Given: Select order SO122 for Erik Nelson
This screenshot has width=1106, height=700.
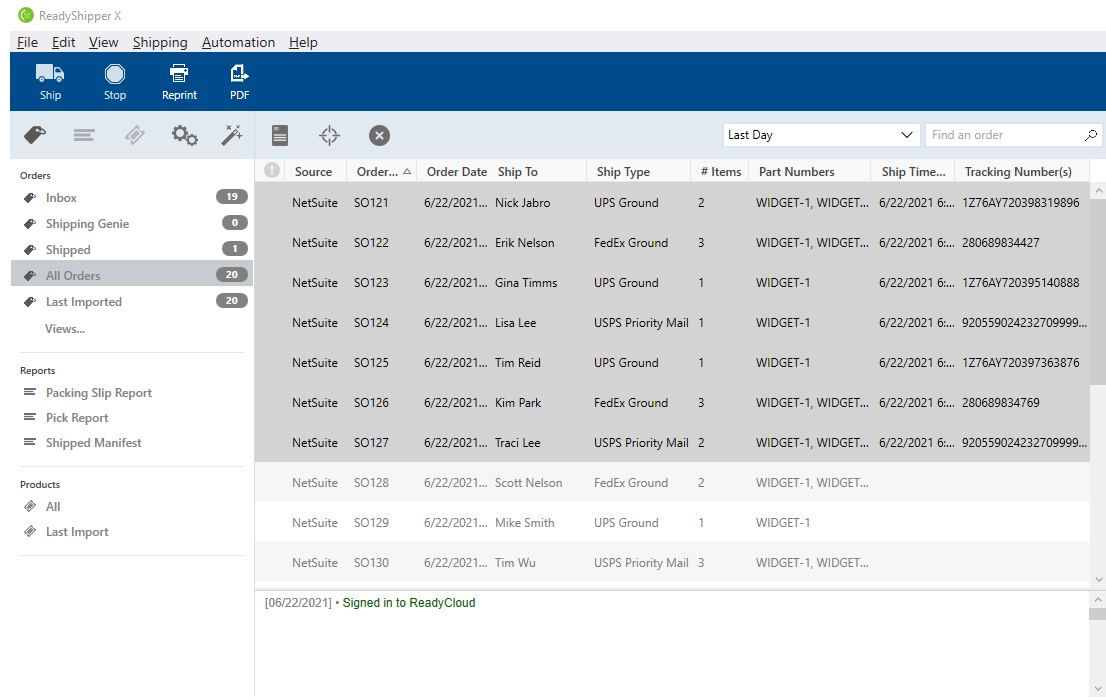Looking at the screenshot, I should click(672, 242).
